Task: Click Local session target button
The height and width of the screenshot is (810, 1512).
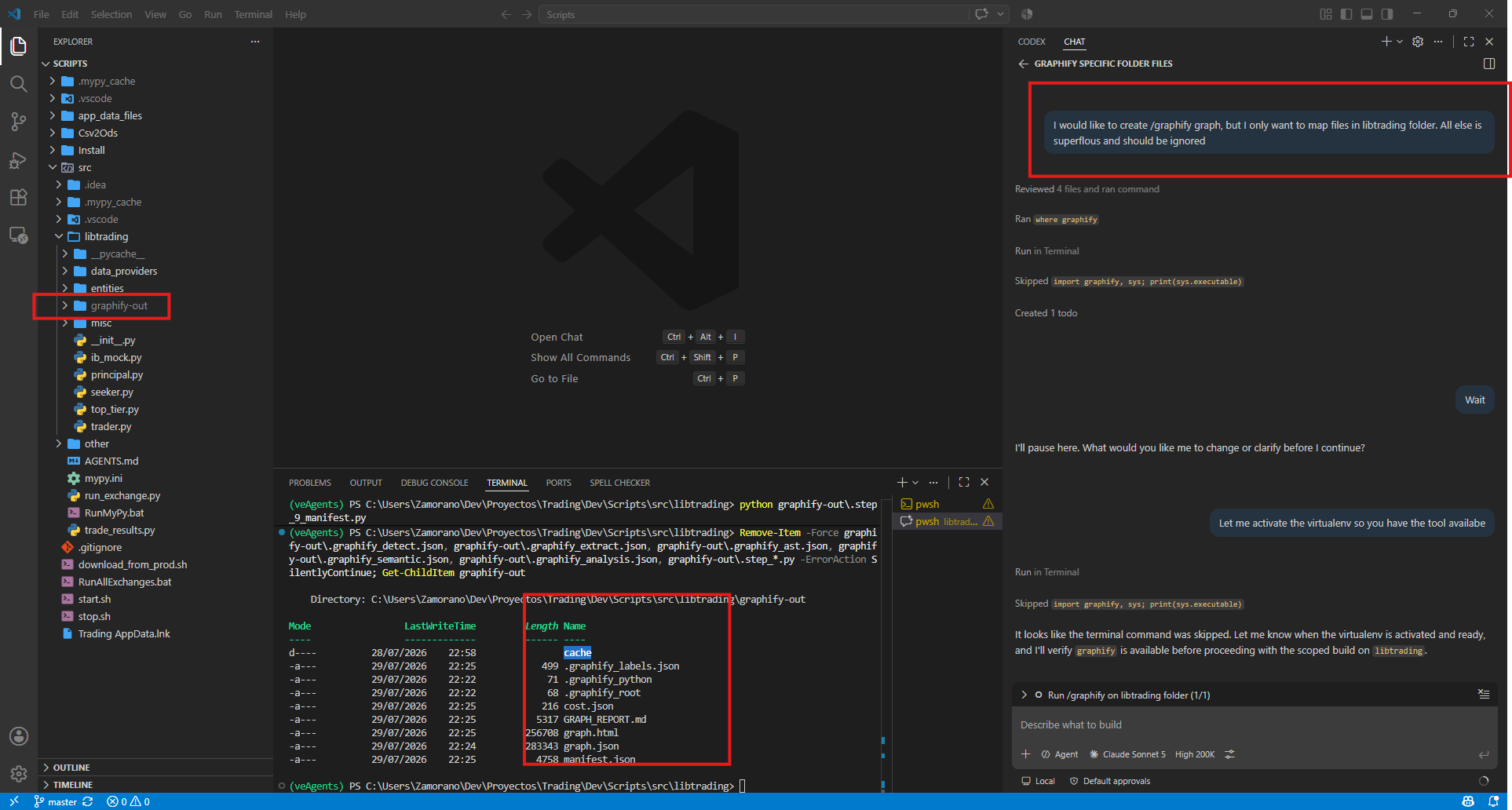Action: pyautogui.click(x=1038, y=781)
